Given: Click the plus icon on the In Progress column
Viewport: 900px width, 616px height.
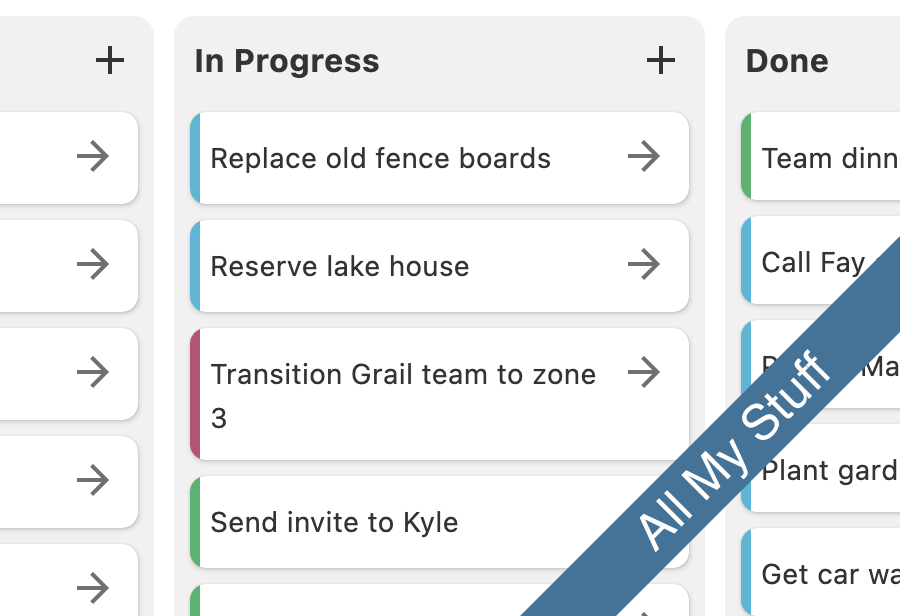Looking at the screenshot, I should (x=660, y=60).
